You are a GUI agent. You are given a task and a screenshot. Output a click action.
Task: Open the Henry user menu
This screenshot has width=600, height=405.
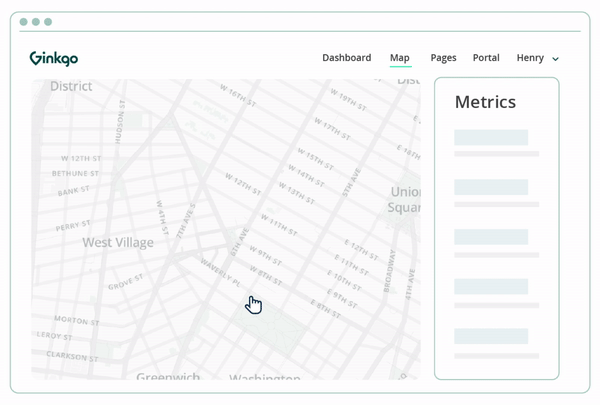(530, 58)
